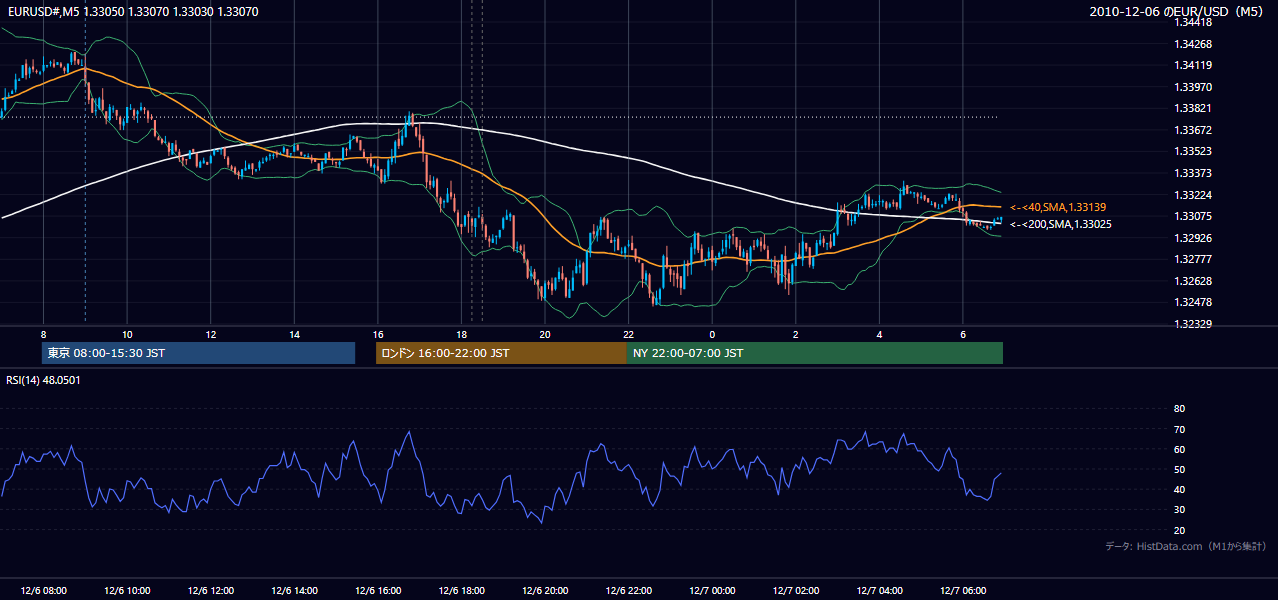Click the 12/7 06:00 time label

pos(963,590)
